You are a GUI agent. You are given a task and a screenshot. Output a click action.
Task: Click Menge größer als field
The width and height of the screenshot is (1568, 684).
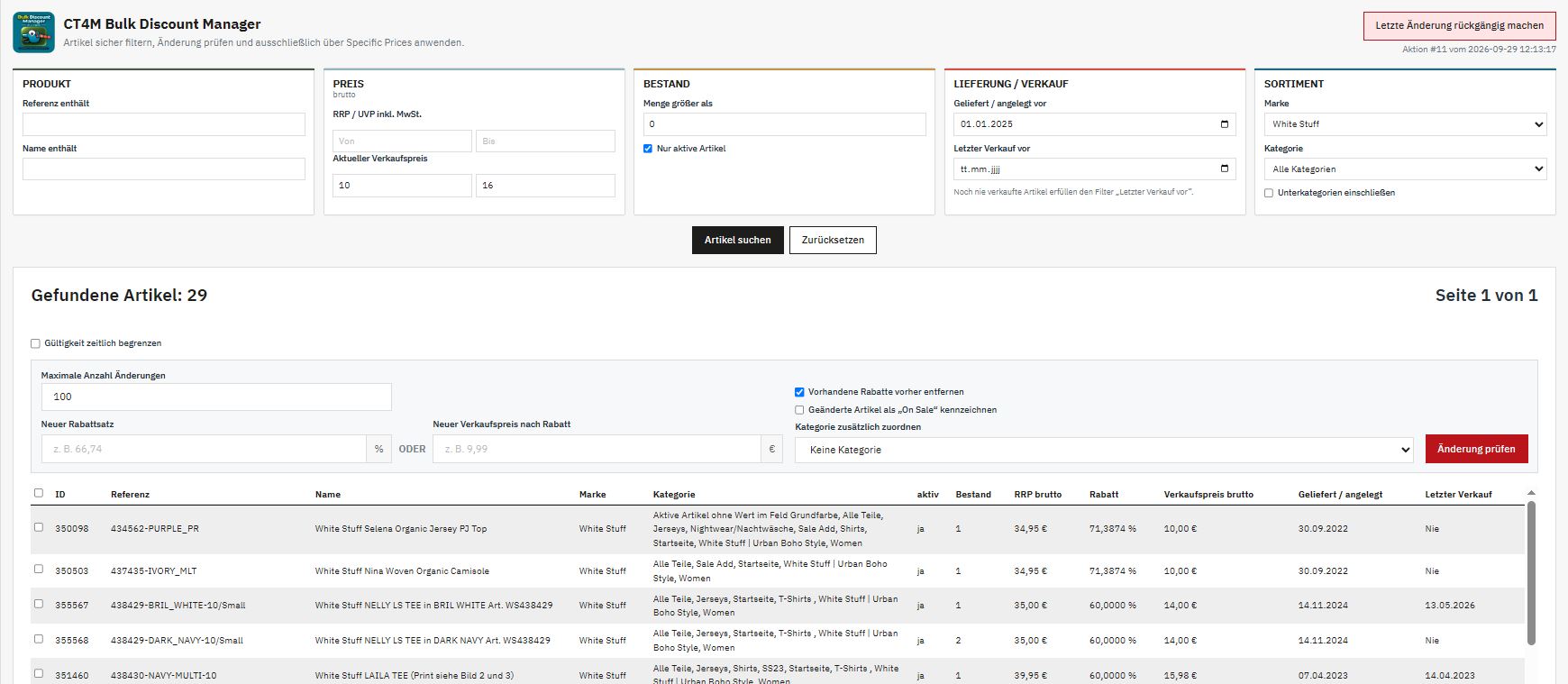pyautogui.click(x=784, y=124)
